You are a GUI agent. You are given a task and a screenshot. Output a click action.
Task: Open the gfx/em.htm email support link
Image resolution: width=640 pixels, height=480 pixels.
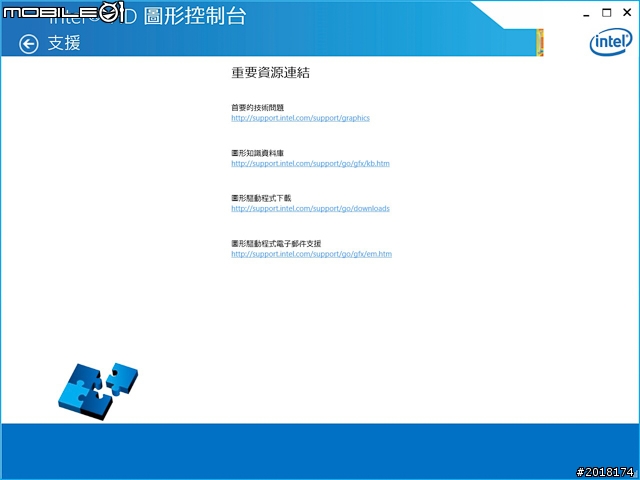coord(311,254)
